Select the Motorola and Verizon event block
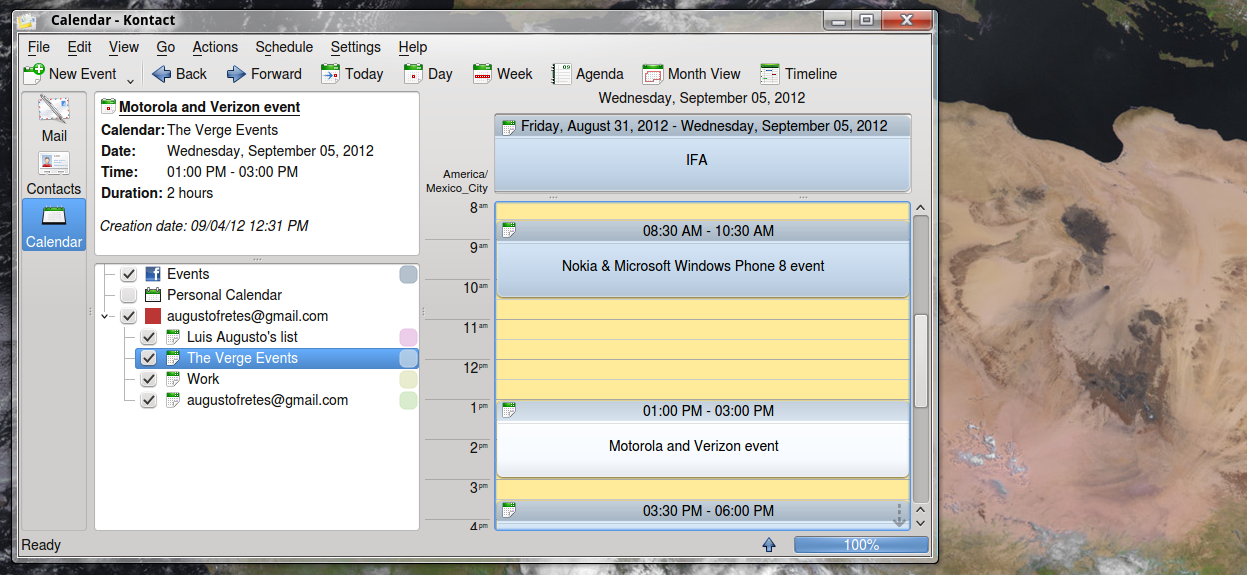This screenshot has width=1247, height=575. [x=702, y=439]
